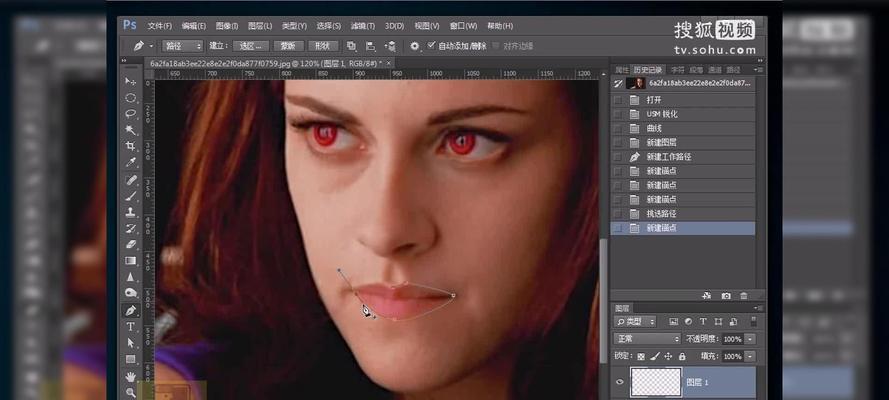Click the 选区... make selection button

click(251, 46)
